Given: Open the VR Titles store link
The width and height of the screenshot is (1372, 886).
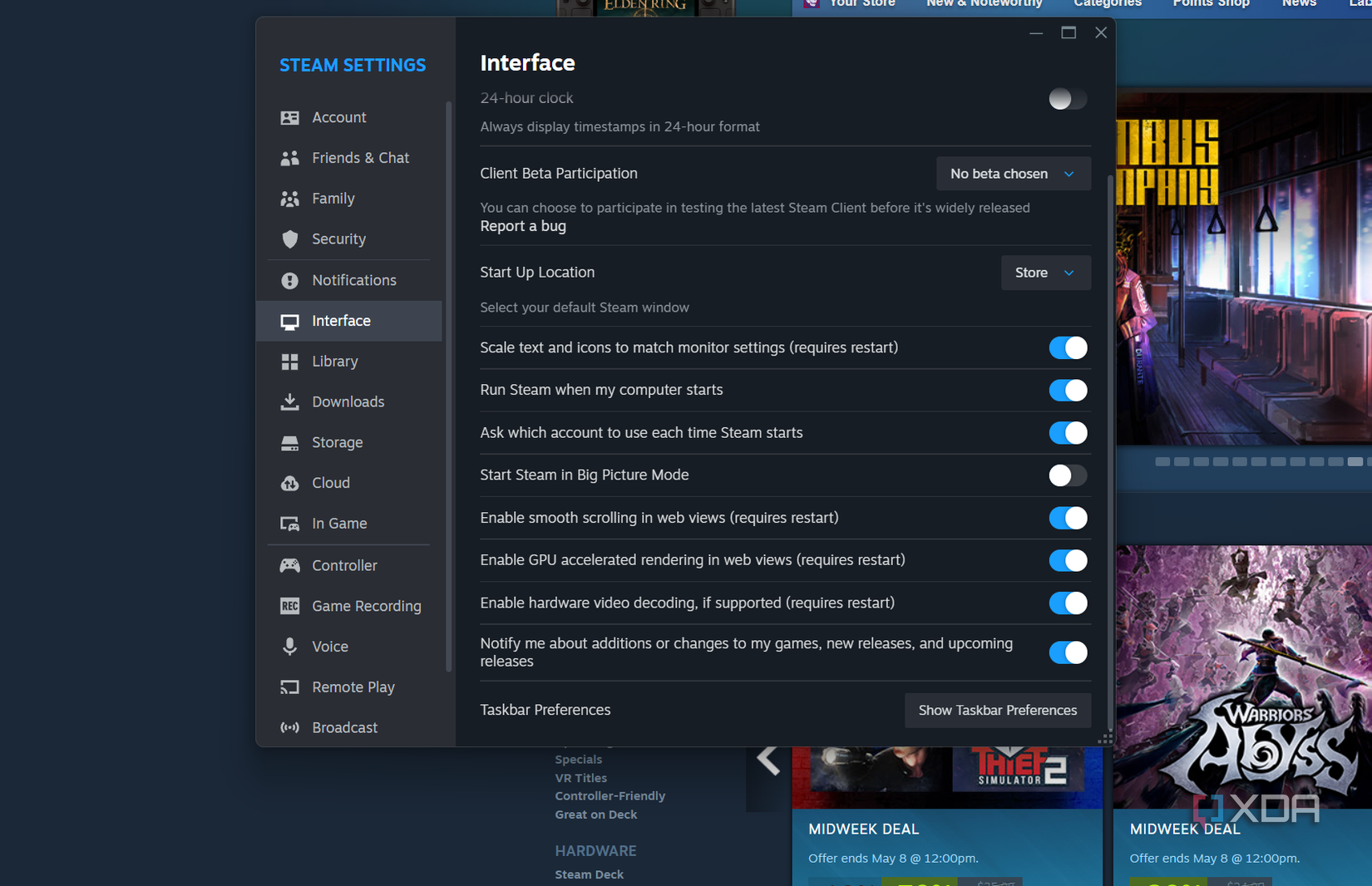Looking at the screenshot, I should [580, 778].
